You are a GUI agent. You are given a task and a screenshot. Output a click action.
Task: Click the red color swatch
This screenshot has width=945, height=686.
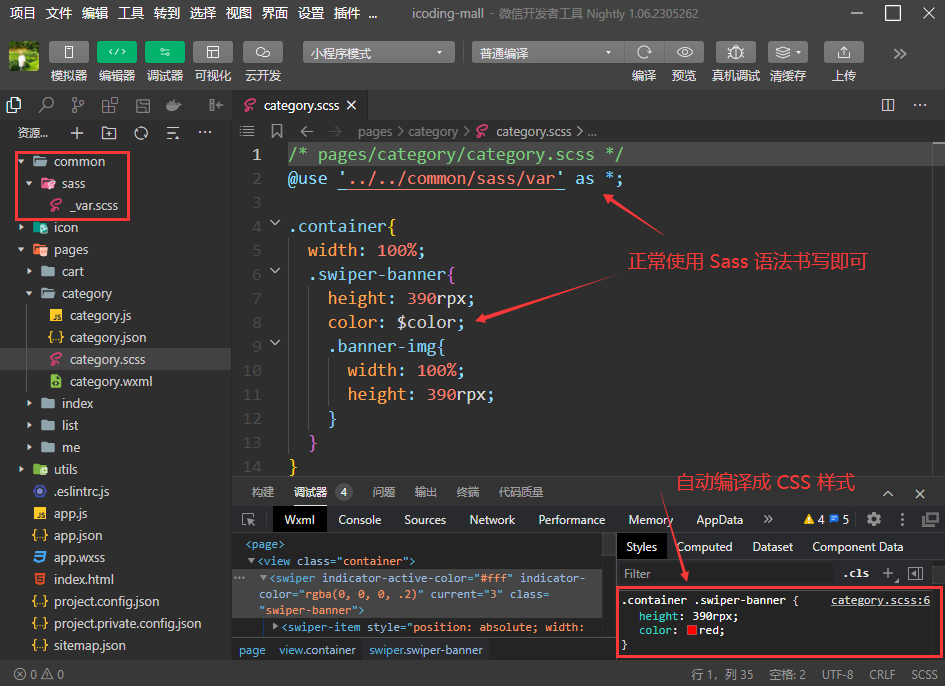coord(691,631)
